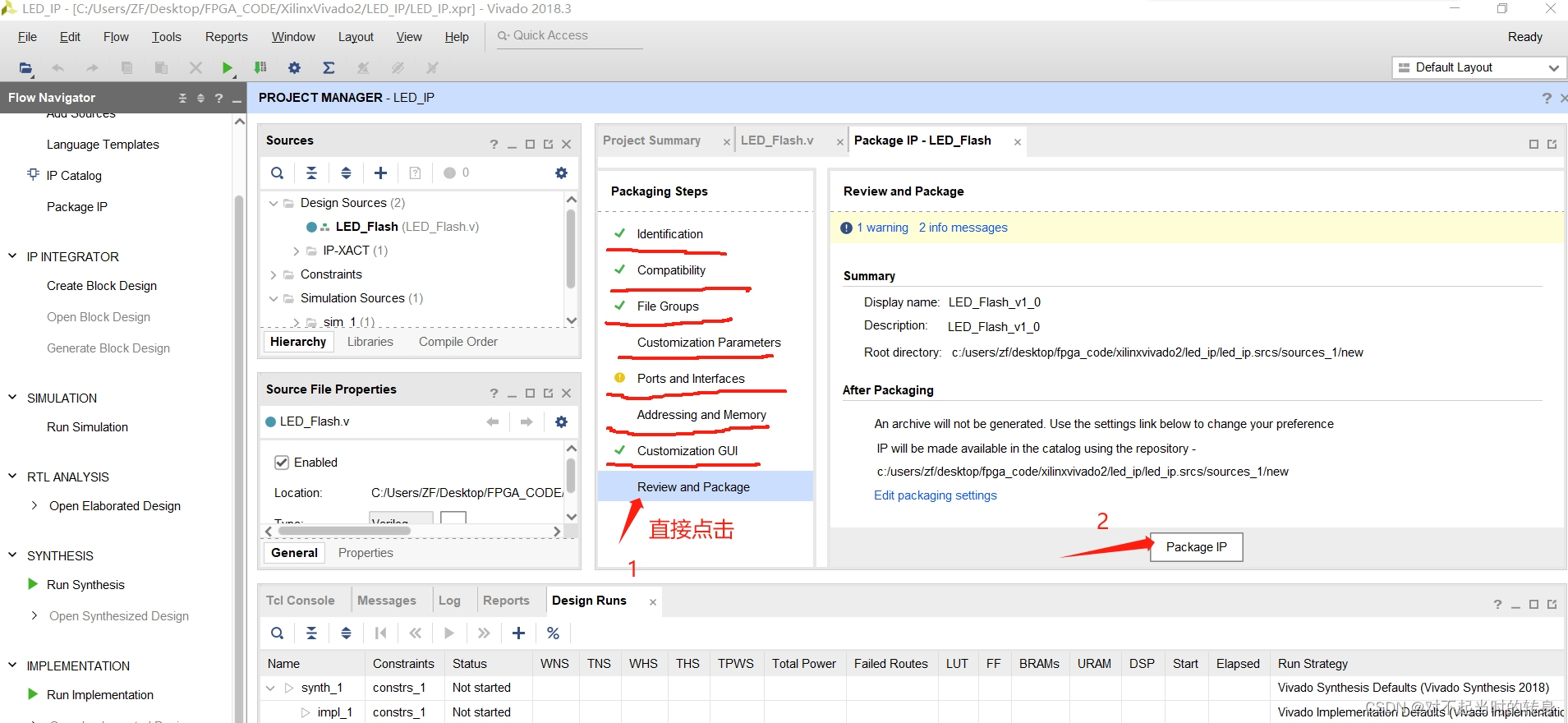1568x723 pixels.
Task: Select the Customization Parameters step
Action: (x=709, y=343)
